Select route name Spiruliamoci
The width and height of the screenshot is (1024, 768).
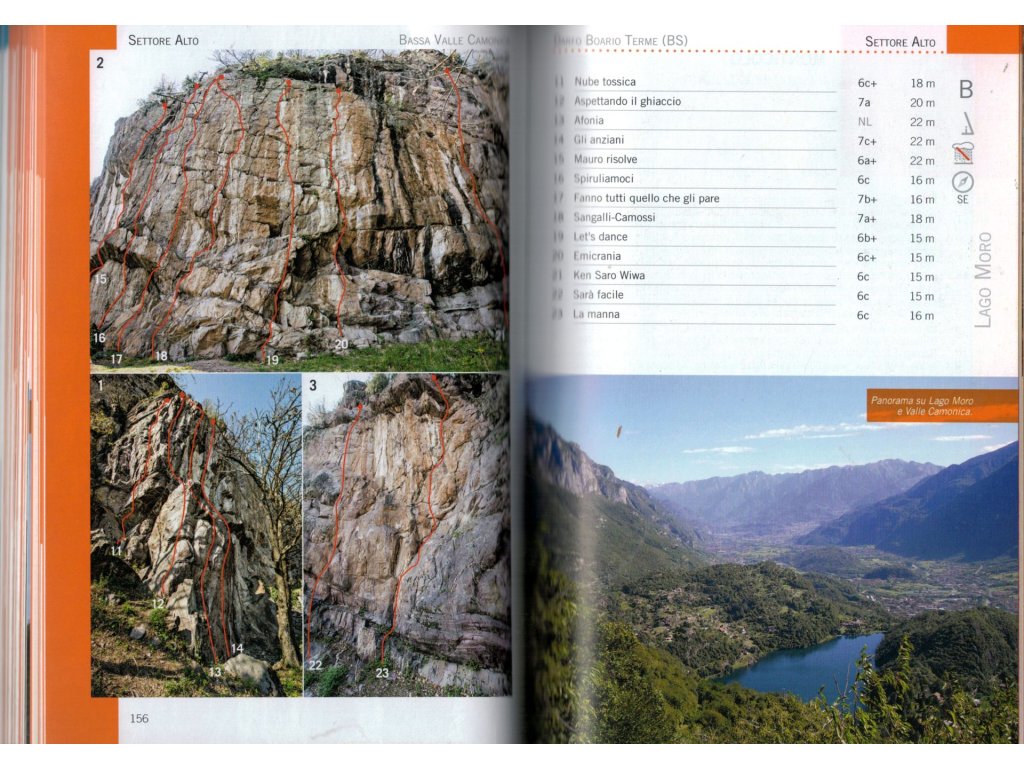coord(603,178)
